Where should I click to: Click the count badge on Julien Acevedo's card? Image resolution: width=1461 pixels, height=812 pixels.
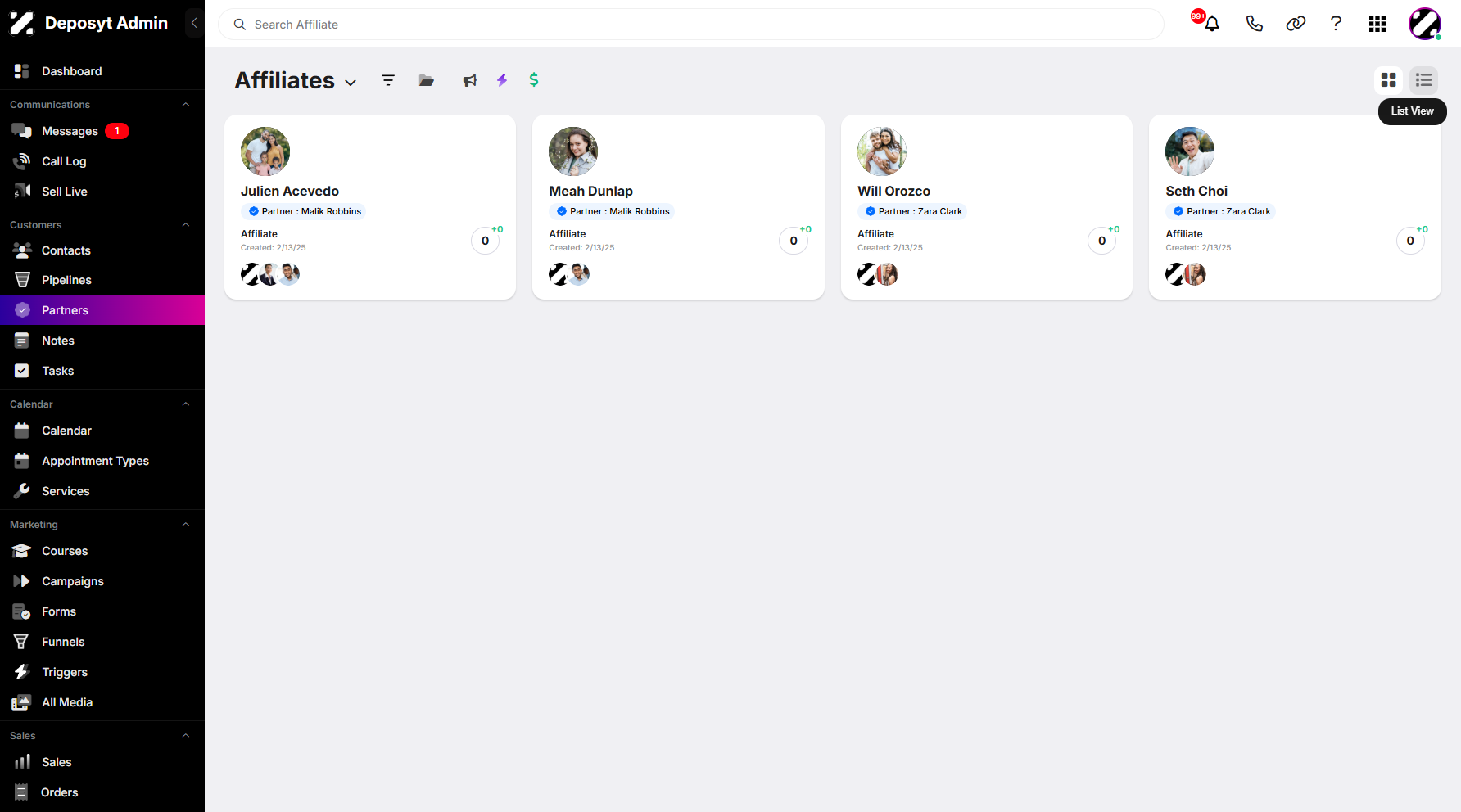[486, 241]
